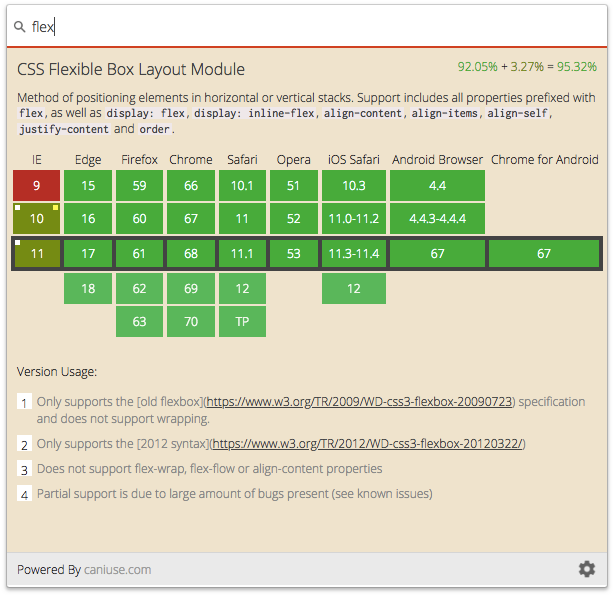The width and height of the screenshot is (614, 596).
Task: Click the 95.32% total support figure
Action: pyautogui.click(x=577, y=67)
